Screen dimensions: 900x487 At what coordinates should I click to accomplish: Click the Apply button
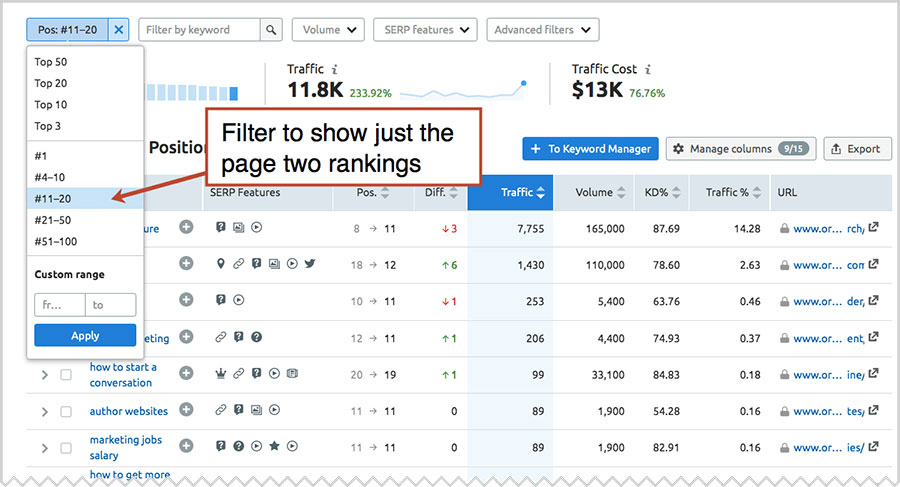pos(85,335)
